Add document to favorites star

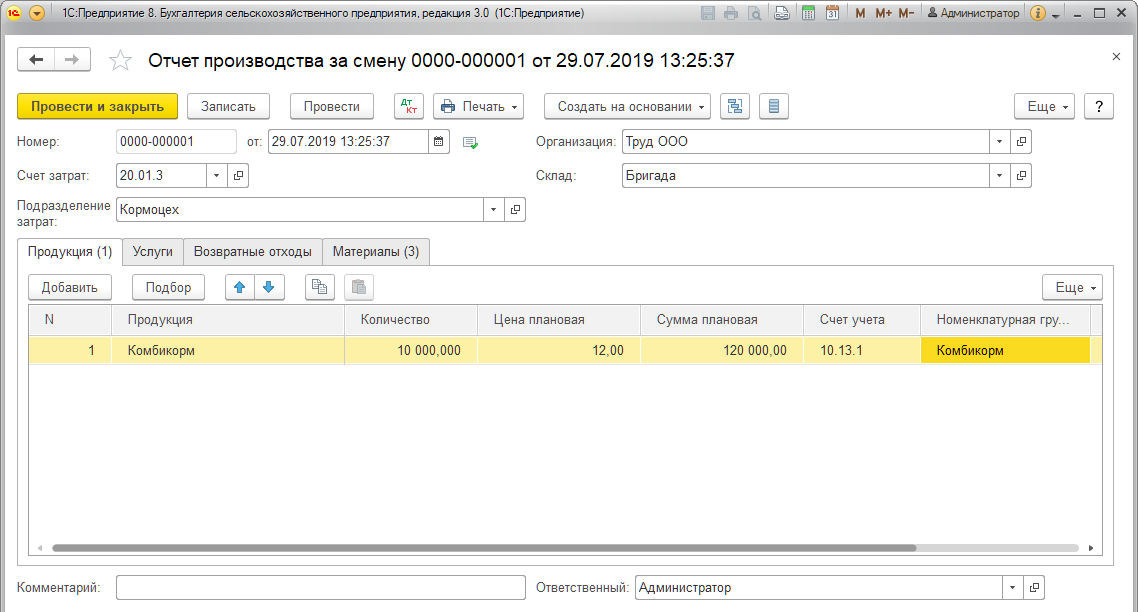pyautogui.click(x=120, y=60)
